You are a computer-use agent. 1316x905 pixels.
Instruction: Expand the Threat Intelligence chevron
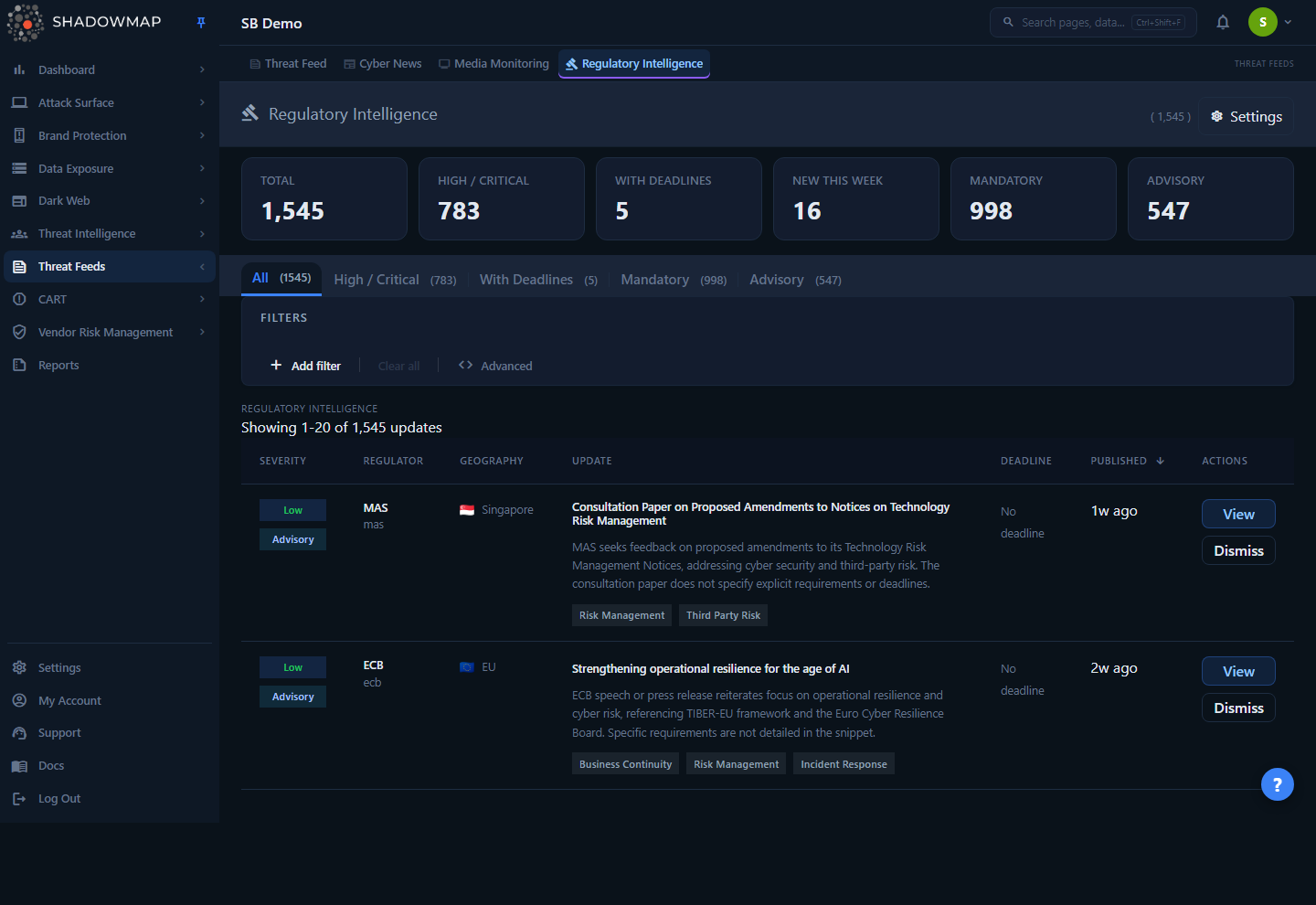point(202,234)
